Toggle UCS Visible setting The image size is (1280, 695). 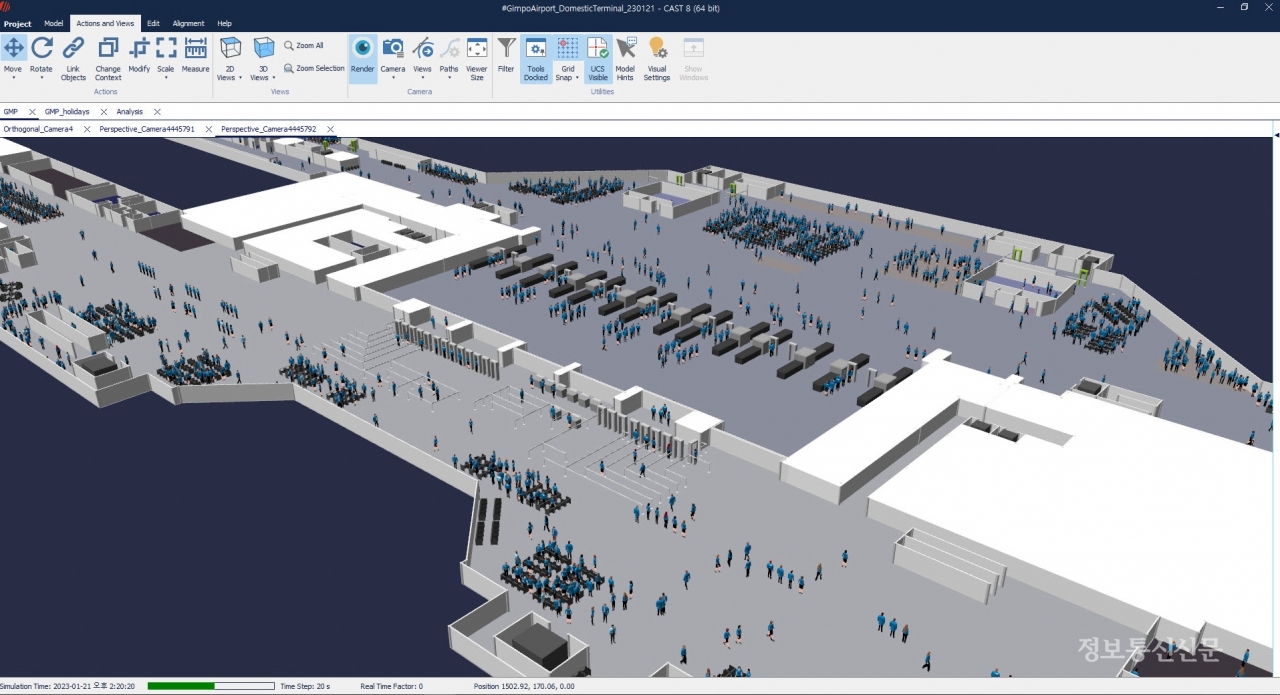(597, 58)
